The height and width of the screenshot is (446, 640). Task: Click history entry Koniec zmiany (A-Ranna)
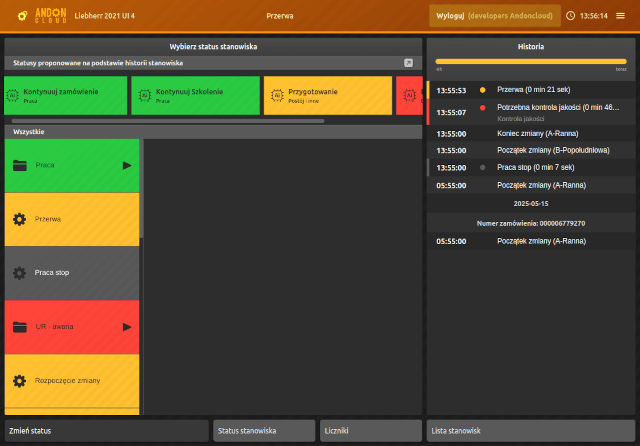click(x=531, y=134)
